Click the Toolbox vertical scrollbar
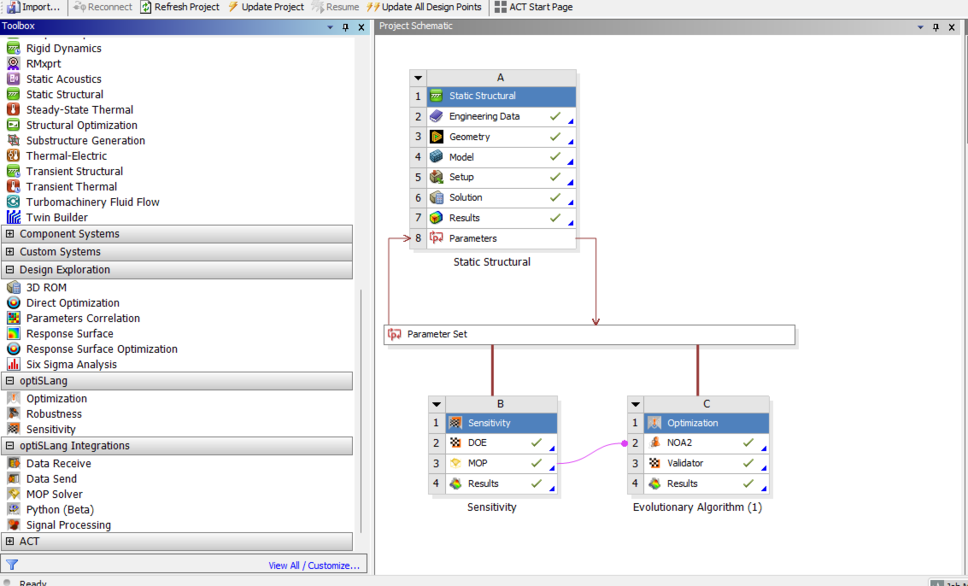 [361, 411]
